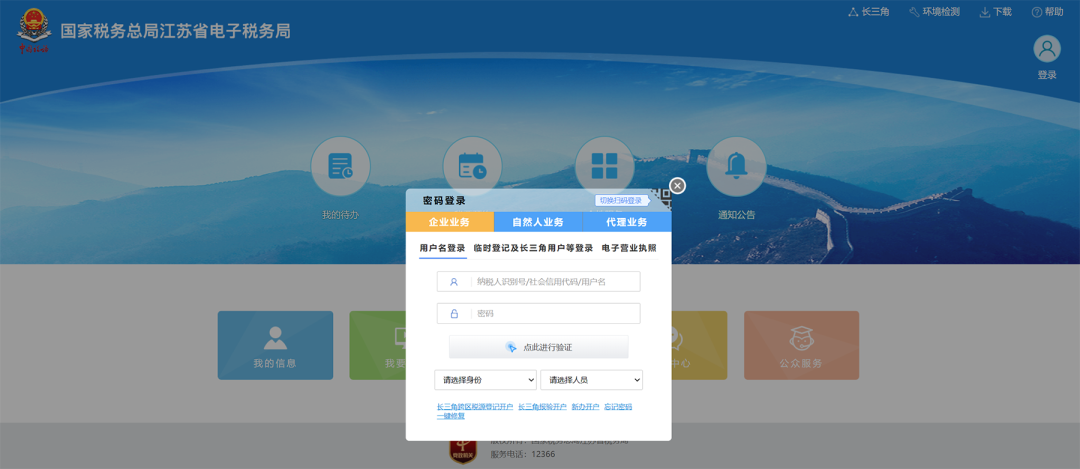Click the red footer shield badge
The height and width of the screenshot is (469, 1080).
click(462, 451)
